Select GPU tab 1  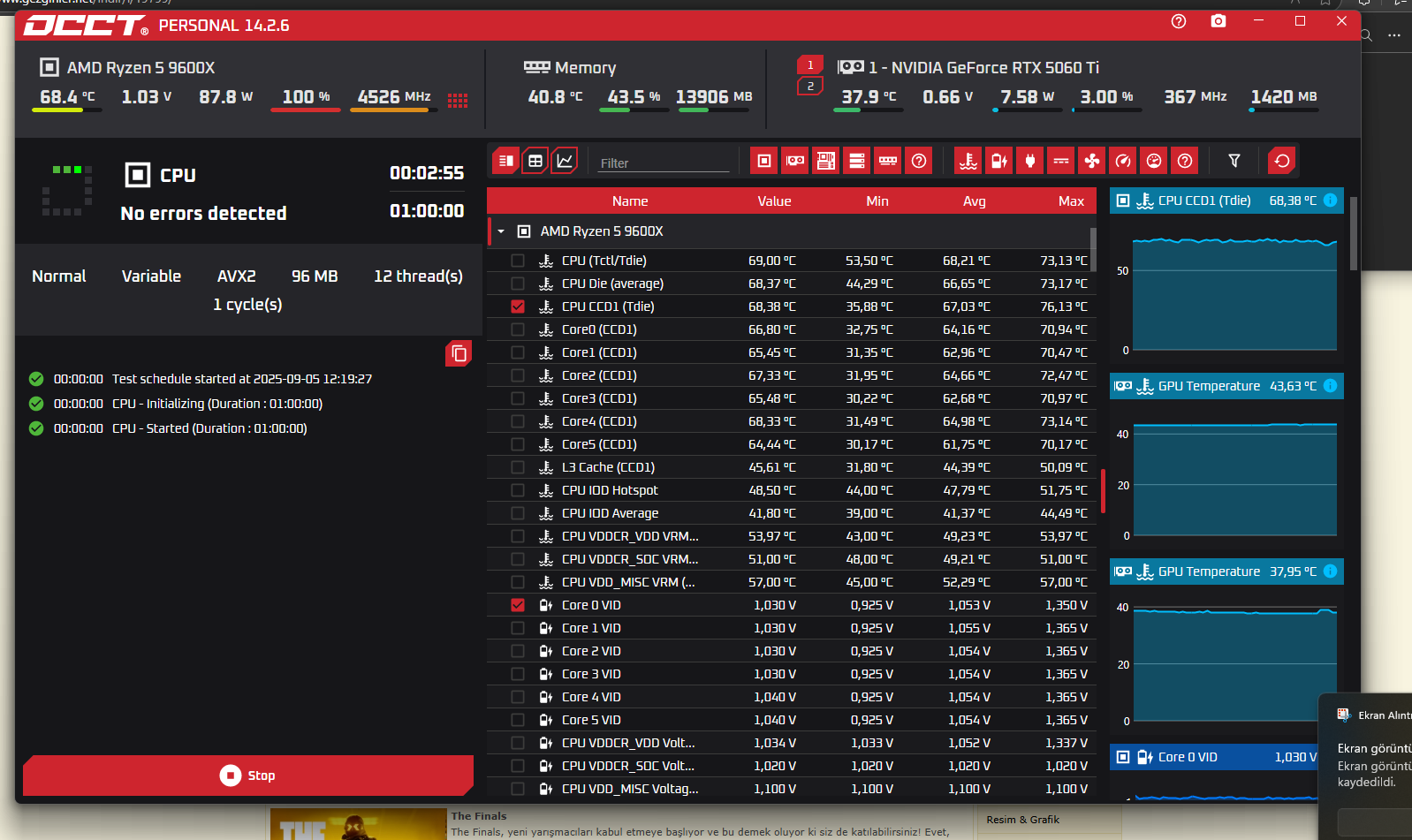coord(810,64)
